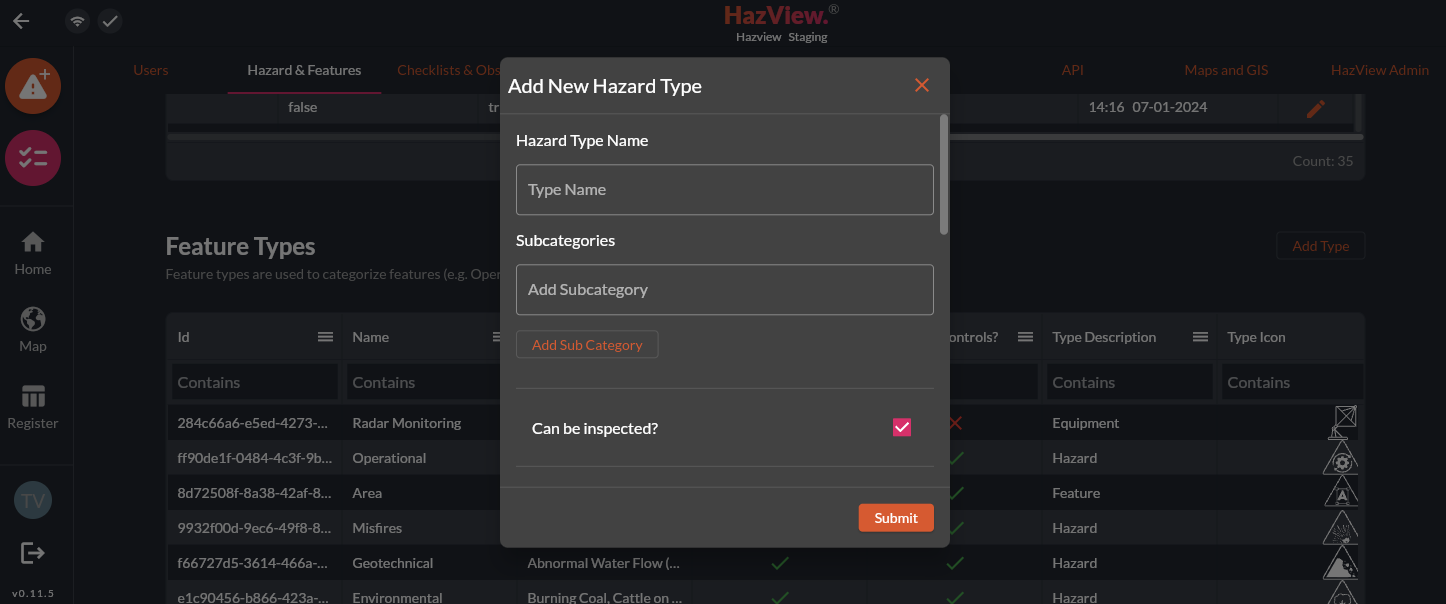This screenshot has height=604, width=1446.
Task: Open the Maps and GIS tab
Action: click(x=1226, y=70)
